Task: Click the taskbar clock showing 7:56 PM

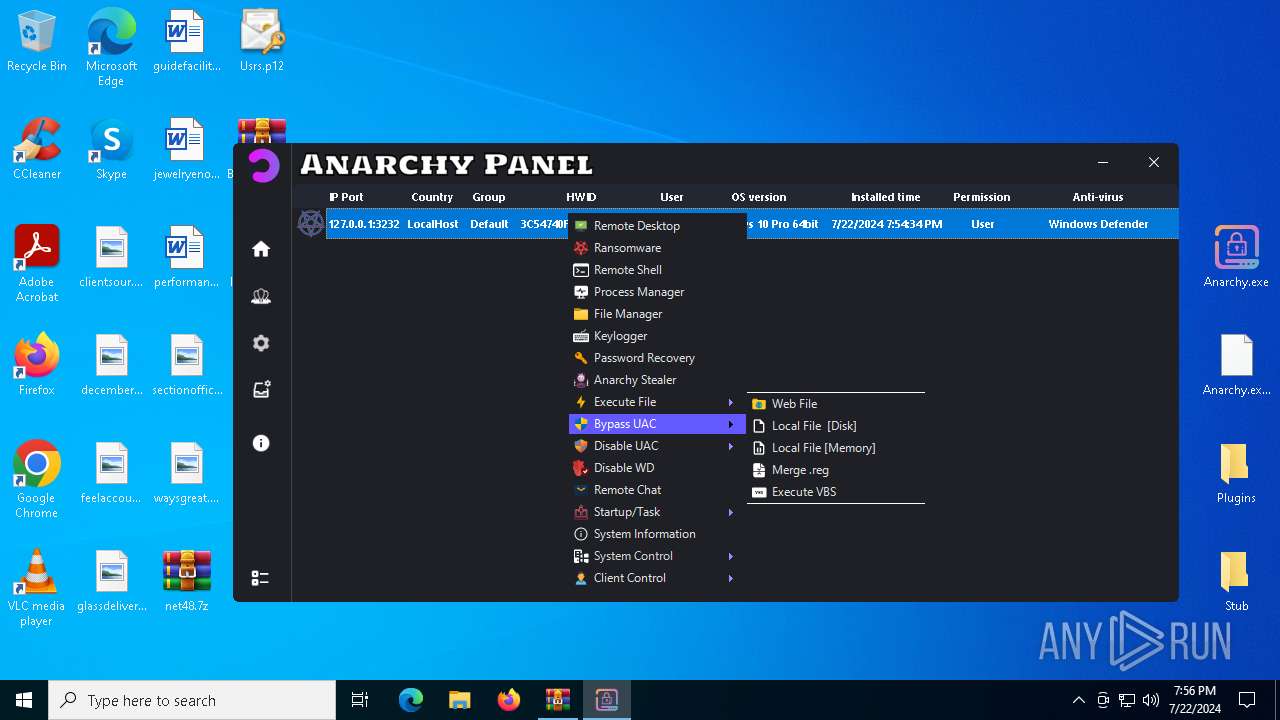Action: (x=1195, y=700)
